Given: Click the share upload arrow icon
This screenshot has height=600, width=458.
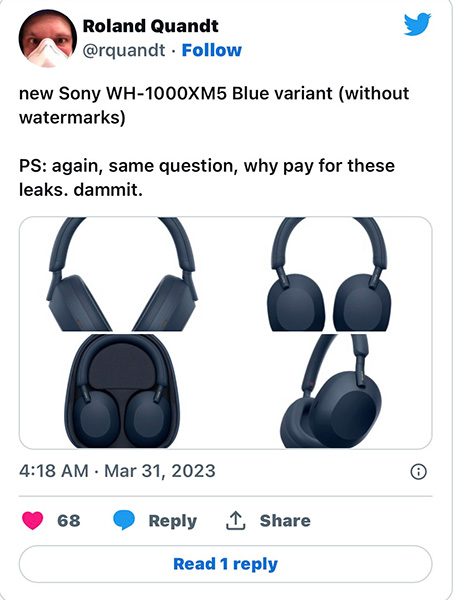Looking at the screenshot, I should 235,520.
